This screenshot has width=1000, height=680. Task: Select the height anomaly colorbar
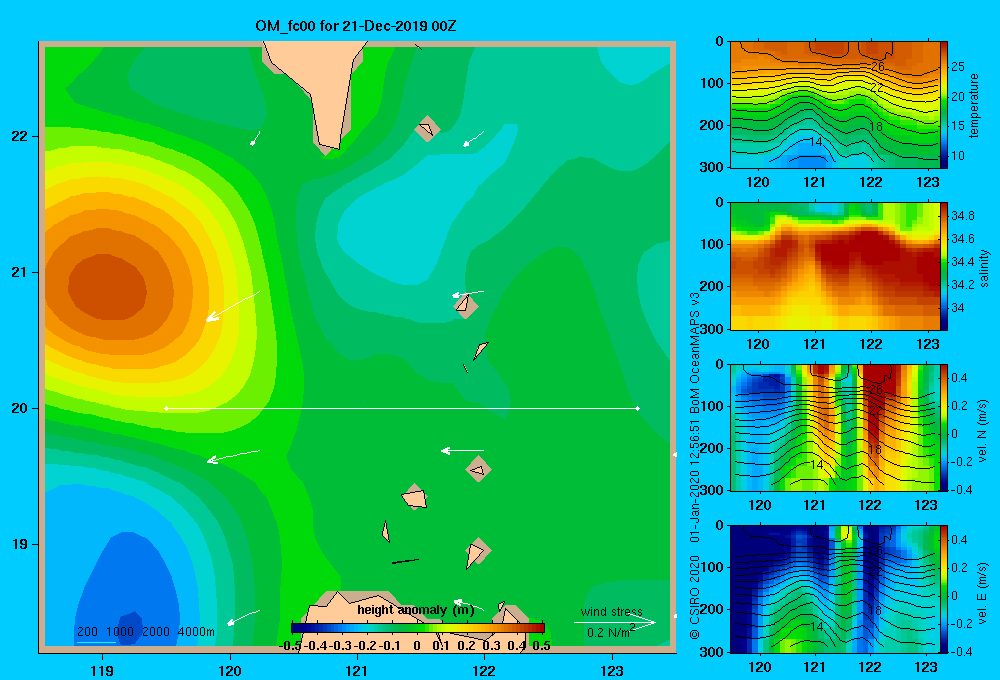click(x=417, y=628)
